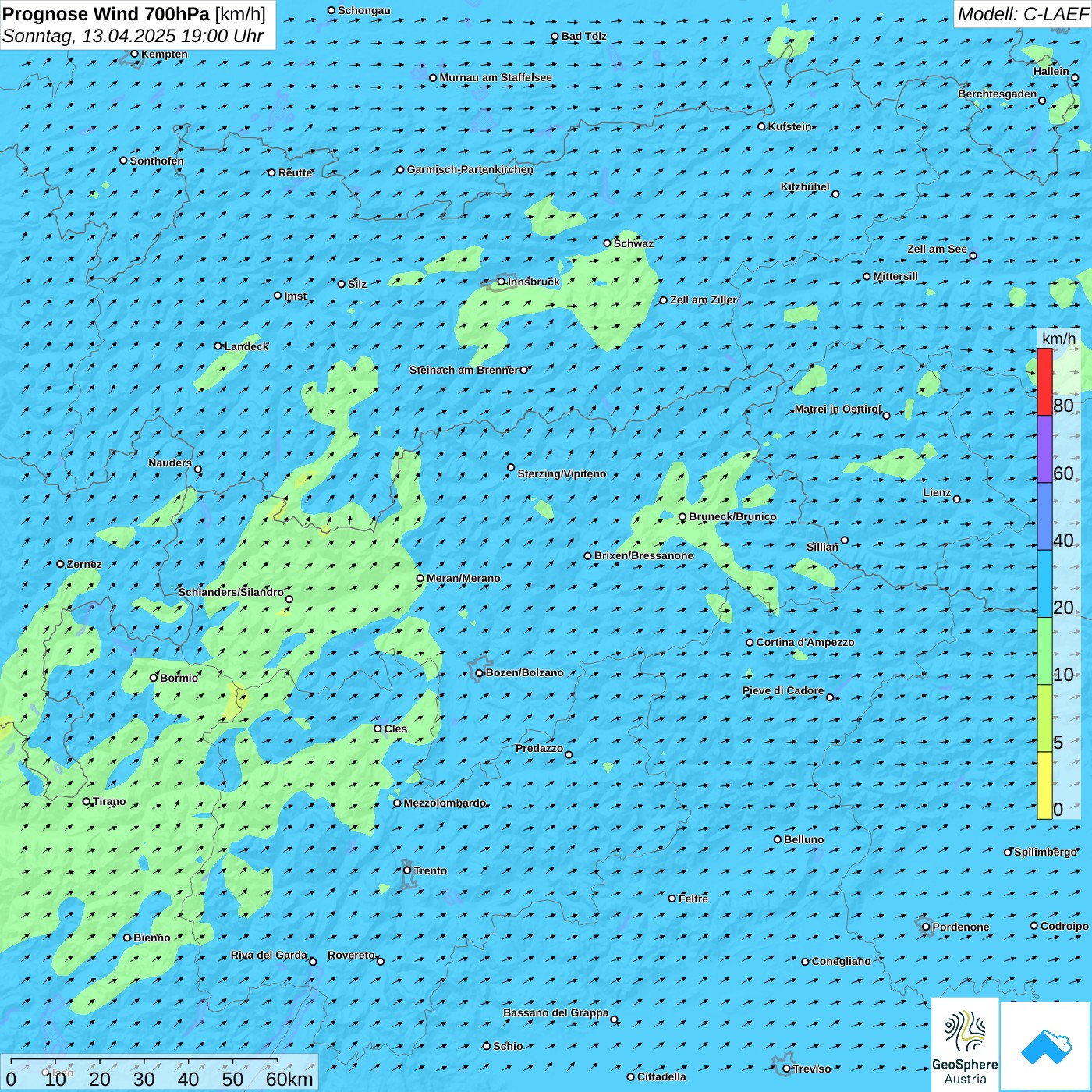
Task: Click the Landeck city label
Action: [x=246, y=346]
